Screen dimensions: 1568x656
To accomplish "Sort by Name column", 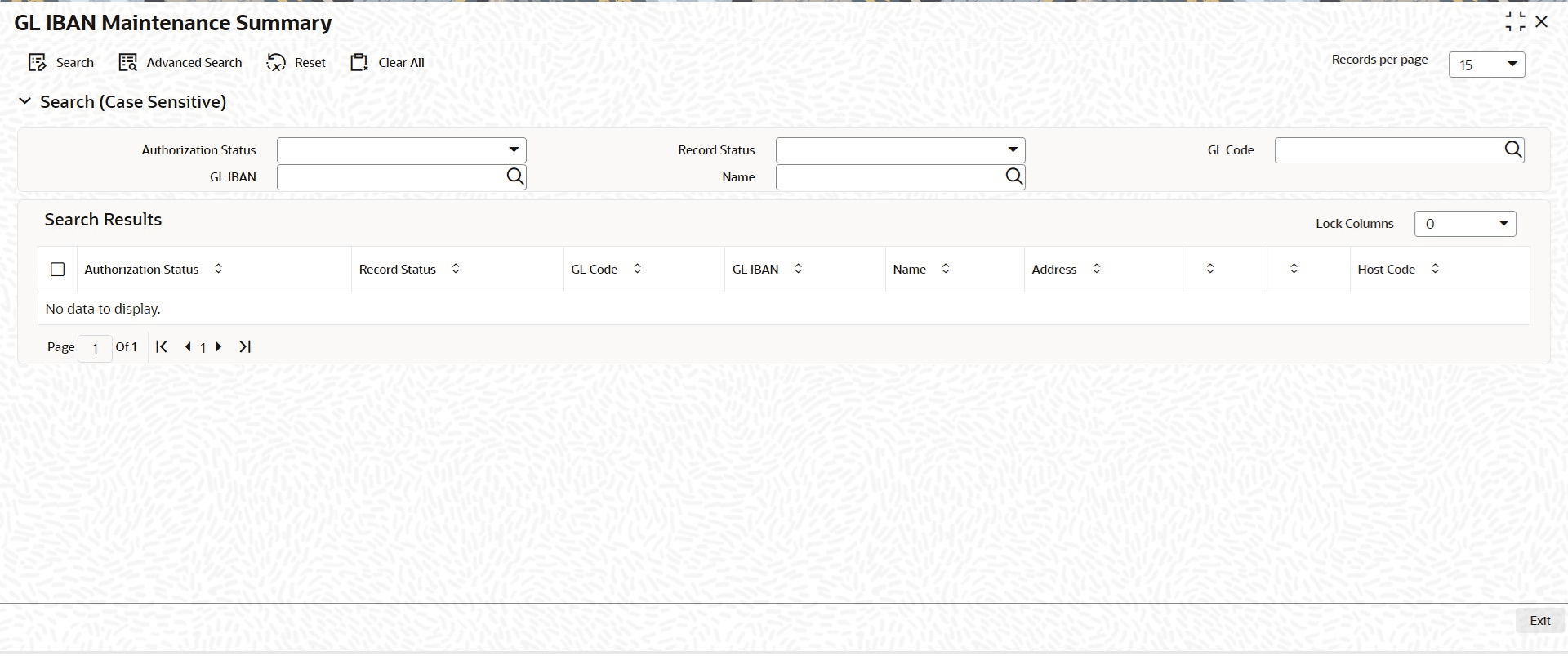I will click(946, 269).
